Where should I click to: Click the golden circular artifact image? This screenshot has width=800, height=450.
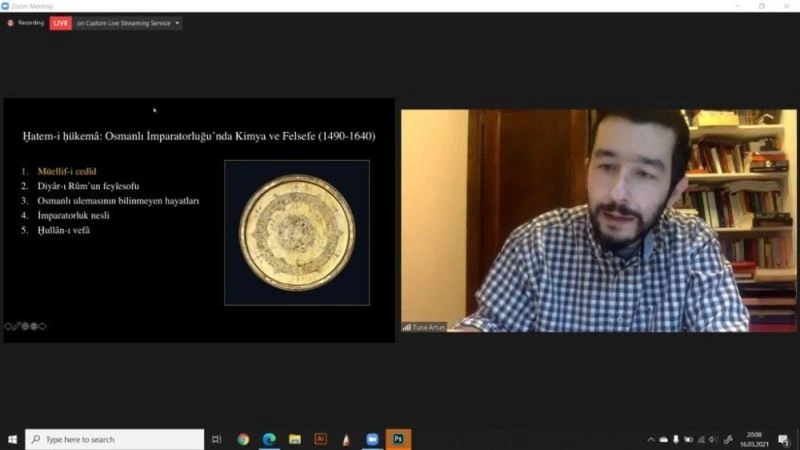297,232
